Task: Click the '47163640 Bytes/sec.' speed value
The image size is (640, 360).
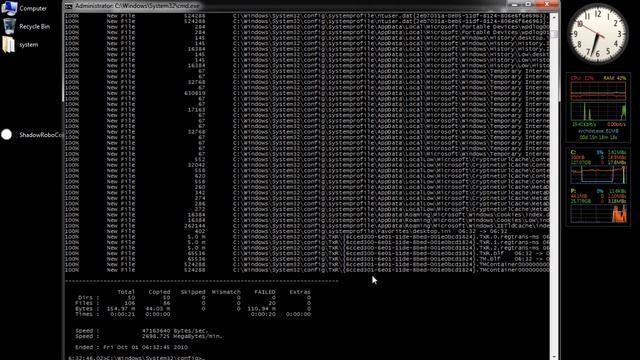Action: pyautogui.click(x=175, y=331)
